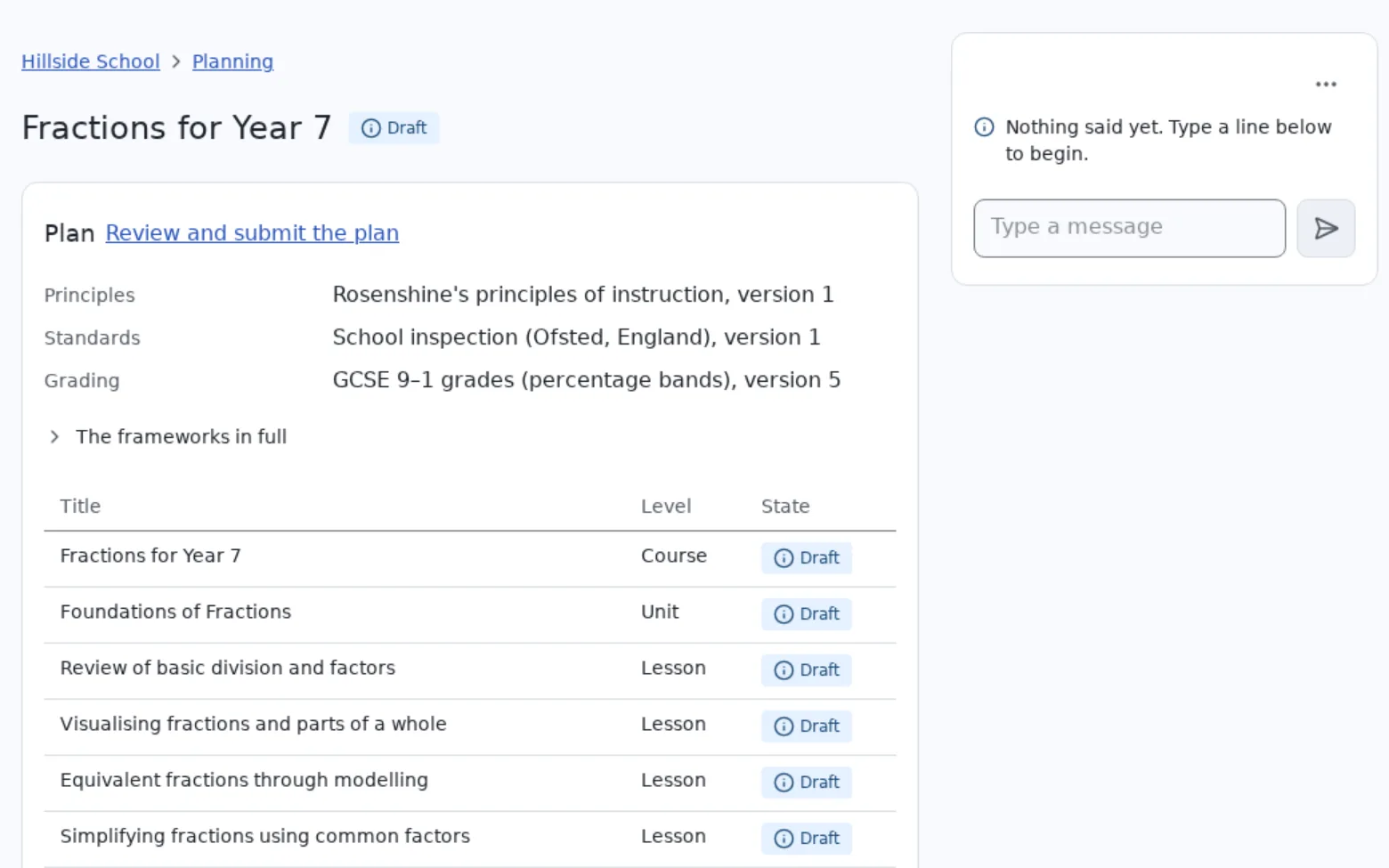Click 'Rosenshine's principles of instruction, version 1'
This screenshot has width=1389, height=868.
point(583,295)
